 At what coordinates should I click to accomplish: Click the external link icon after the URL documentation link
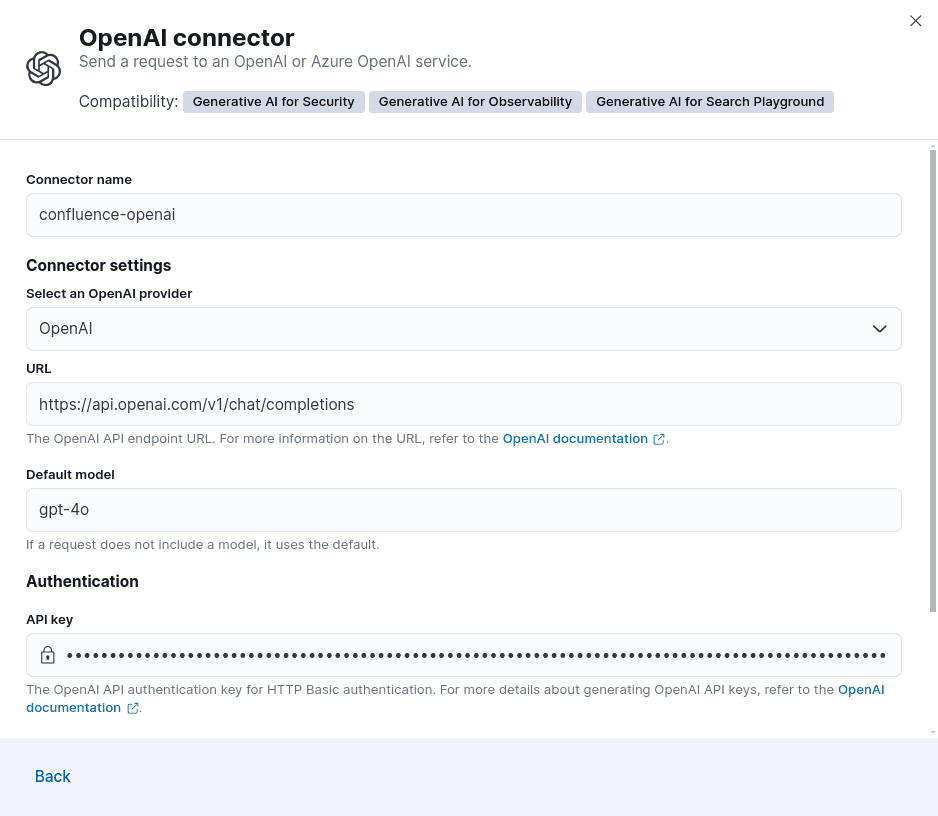coord(658,438)
